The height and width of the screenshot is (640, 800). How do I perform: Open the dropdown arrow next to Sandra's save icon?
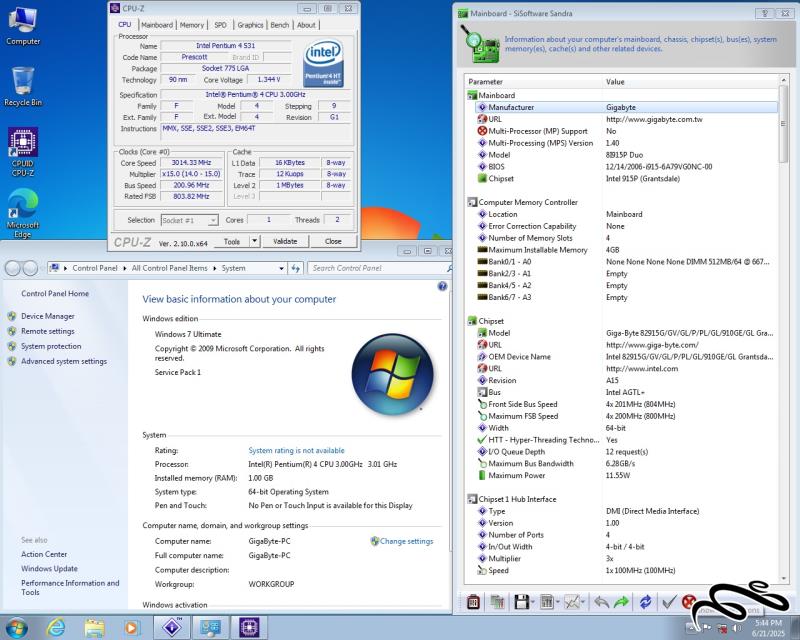coord(533,602)
